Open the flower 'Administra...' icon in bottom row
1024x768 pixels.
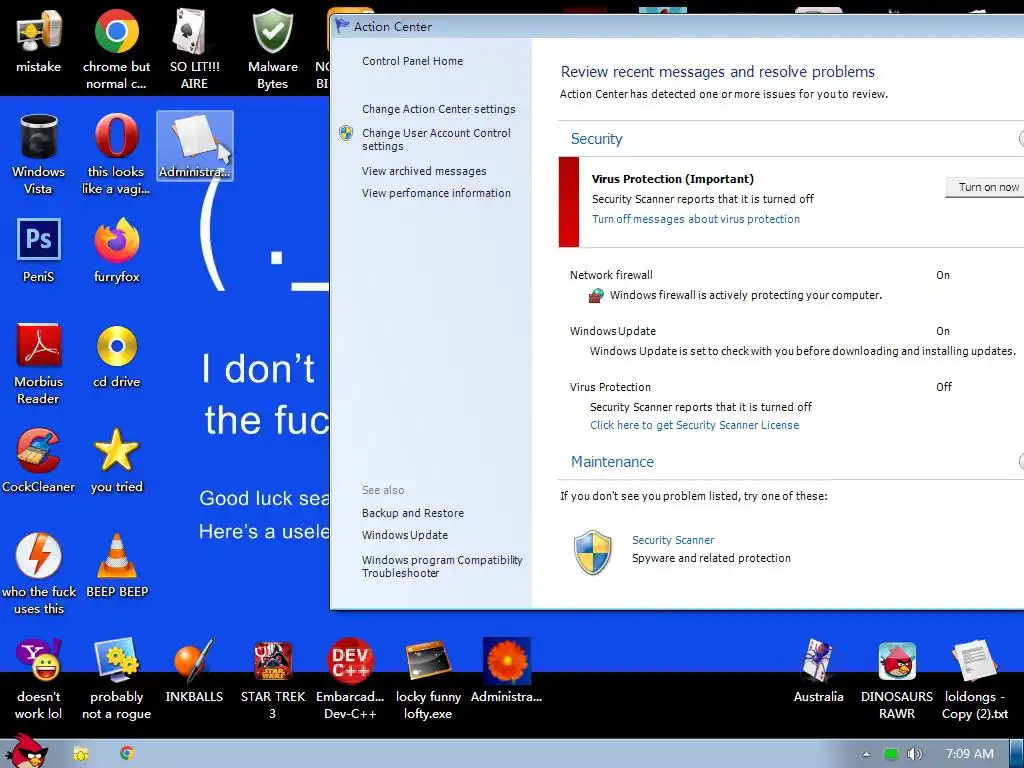506,671
